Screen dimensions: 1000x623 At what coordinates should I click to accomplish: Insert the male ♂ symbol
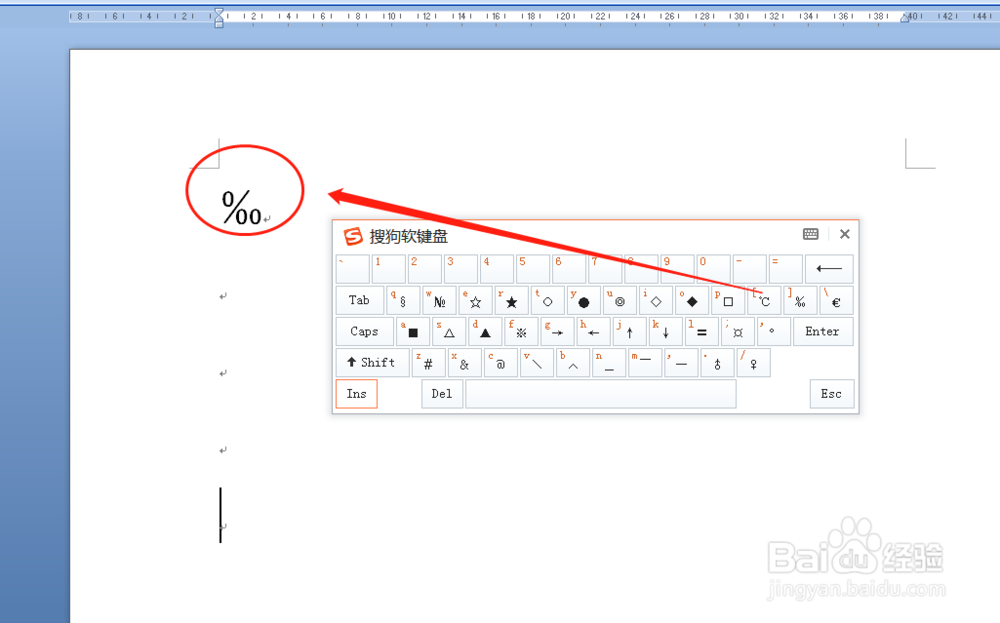(717, 363)
